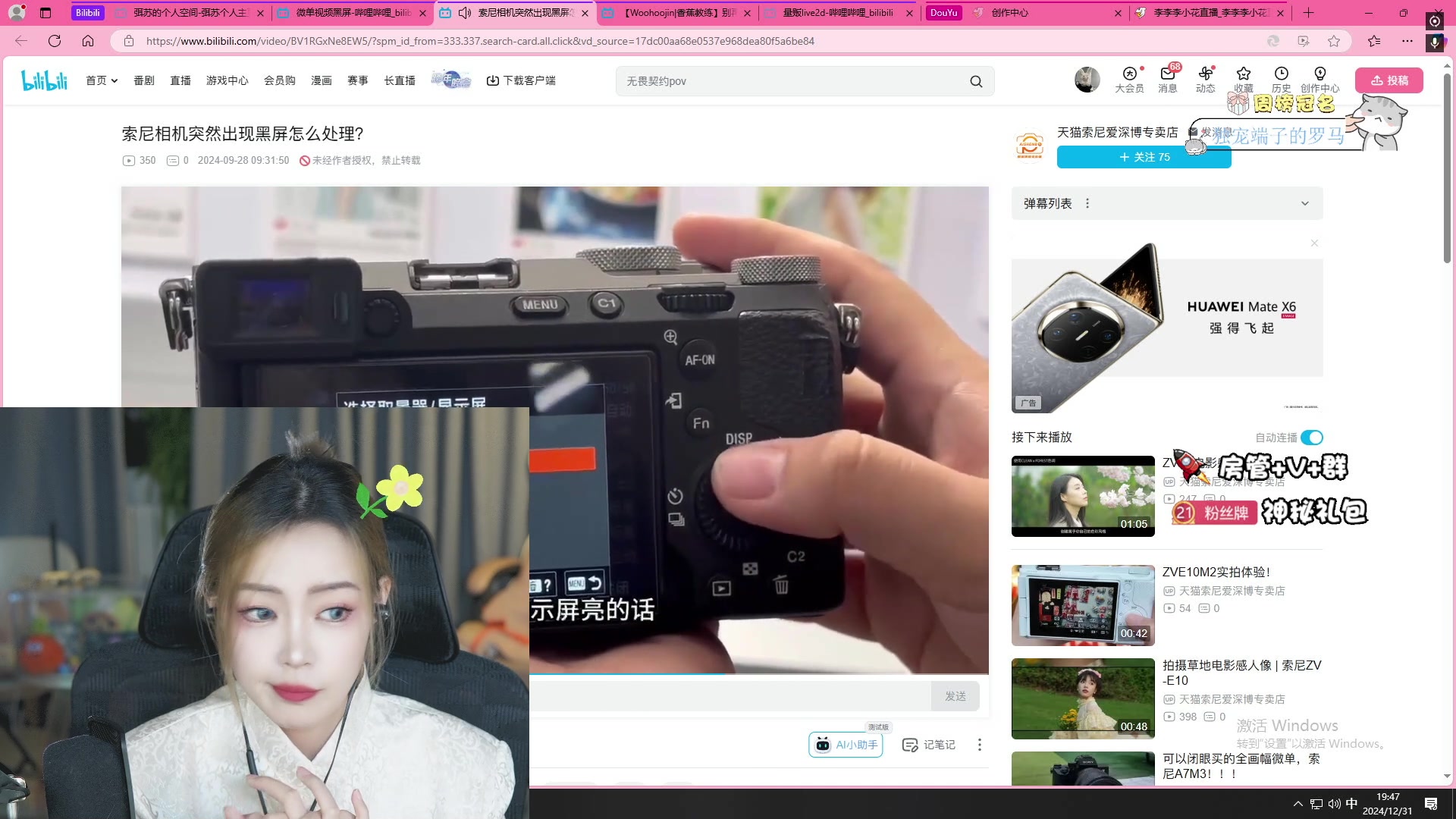Go to browser home page icon
The width and height of the screenshot is (1456, 819).
pyautogui.click(x=88, y=41)
